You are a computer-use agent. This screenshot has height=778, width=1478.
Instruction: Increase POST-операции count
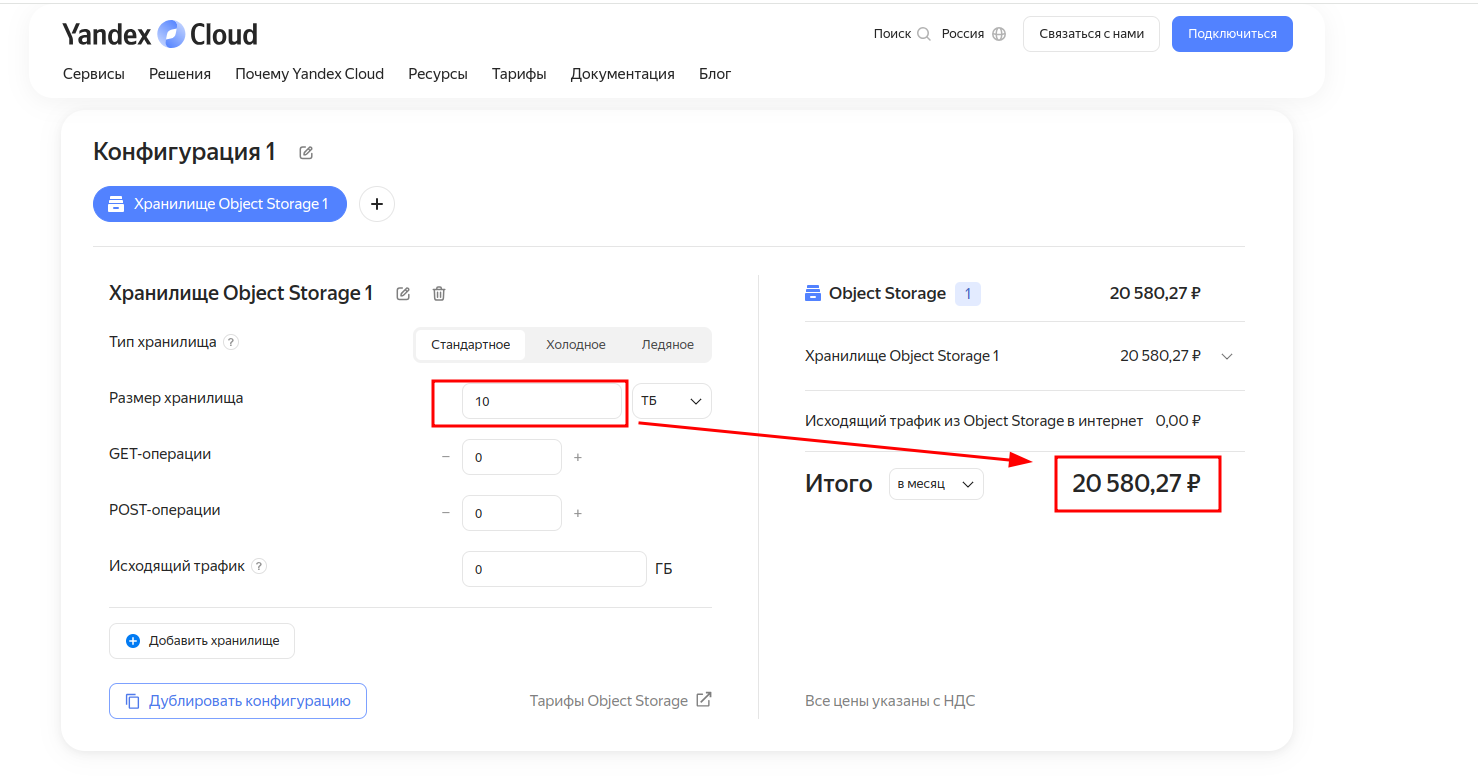[x=578, y=513]
